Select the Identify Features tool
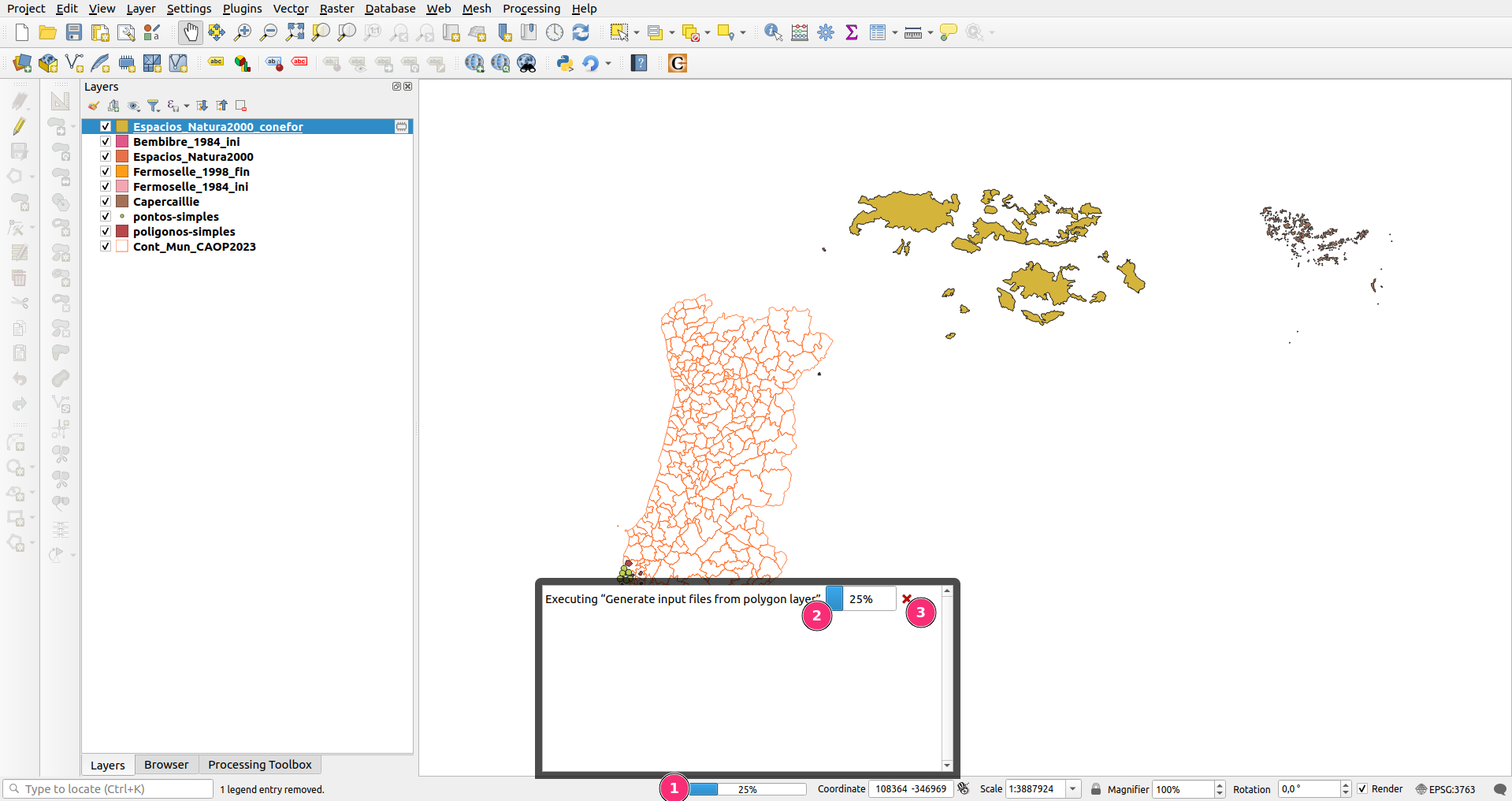 coord(774,32)
